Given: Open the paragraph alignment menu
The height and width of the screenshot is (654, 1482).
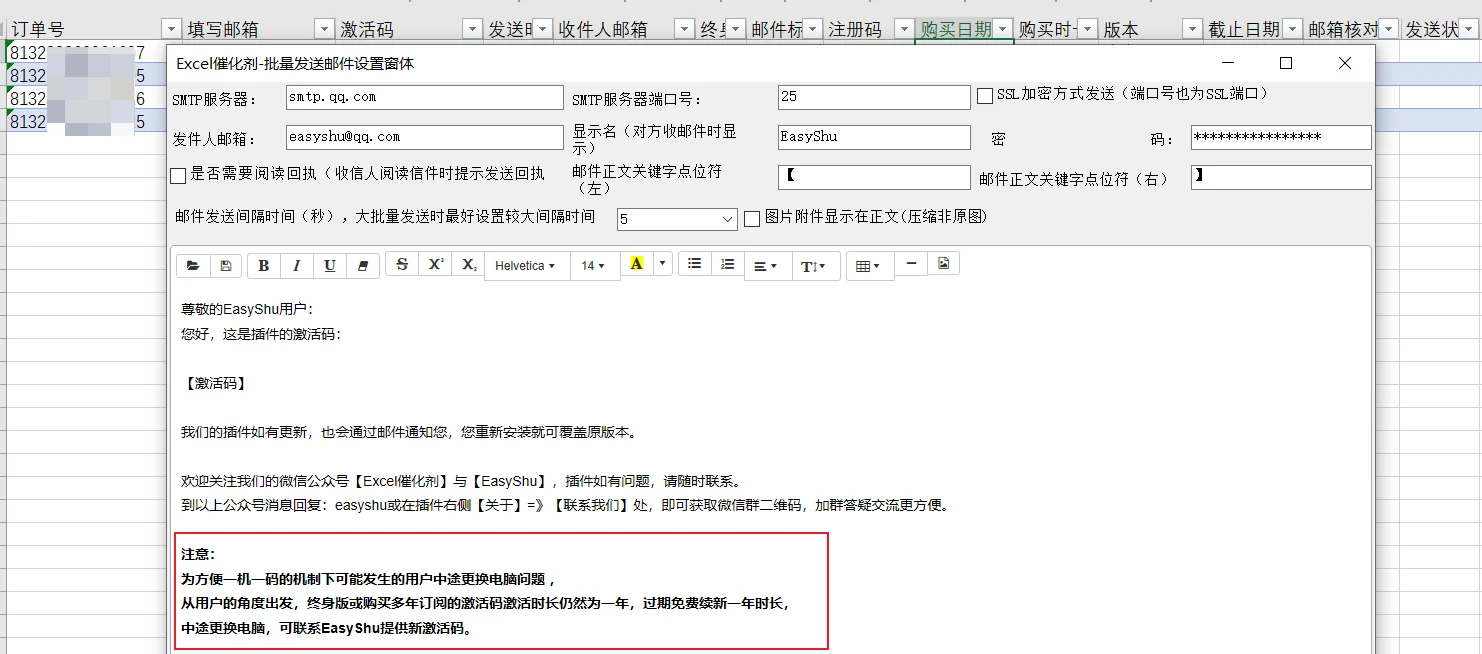Looking at the screenshot, I should click(x=767, y=266).
